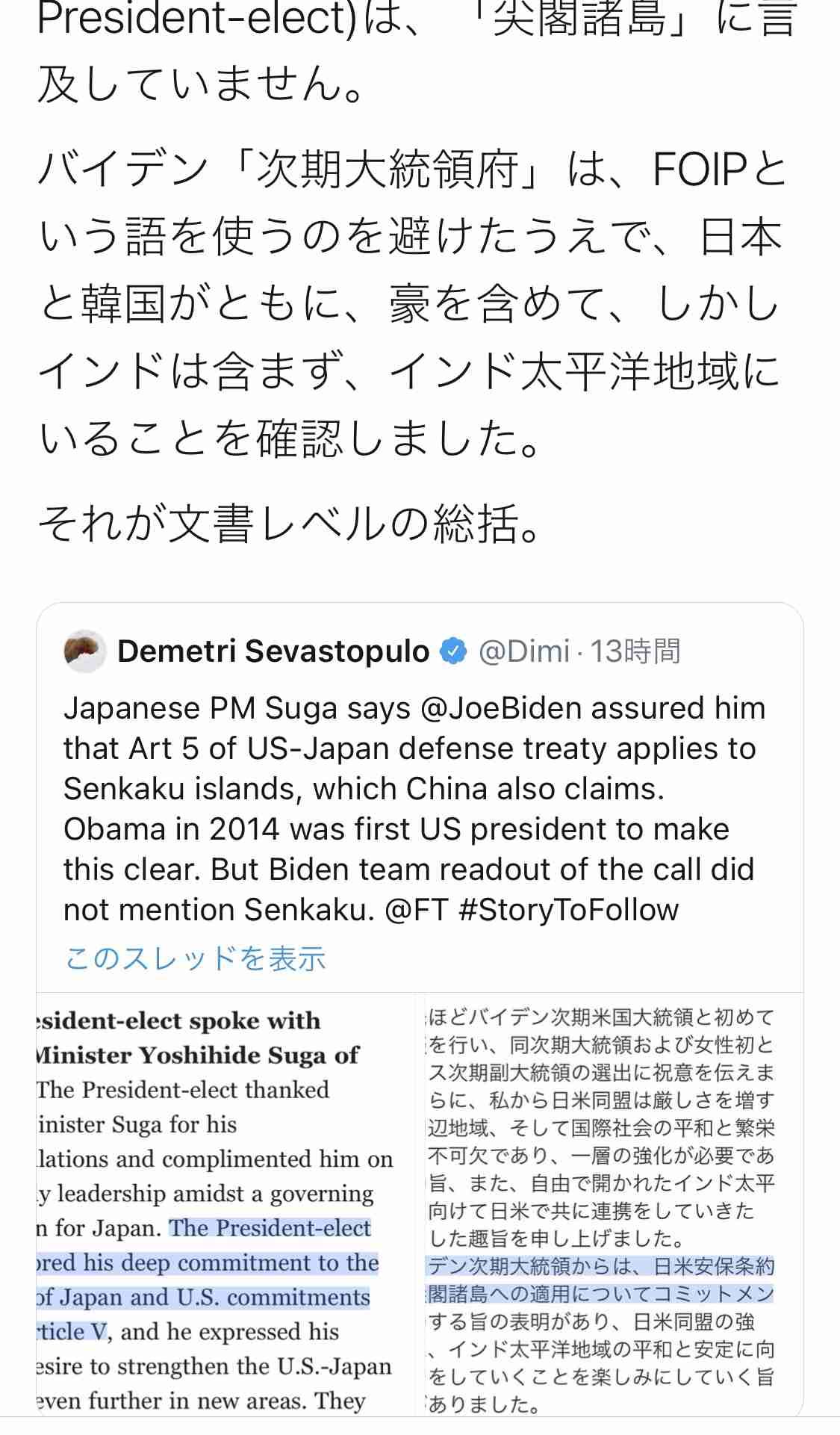Click the blue verified badge
840x1435 pixels.
click(x=452, y=651)
